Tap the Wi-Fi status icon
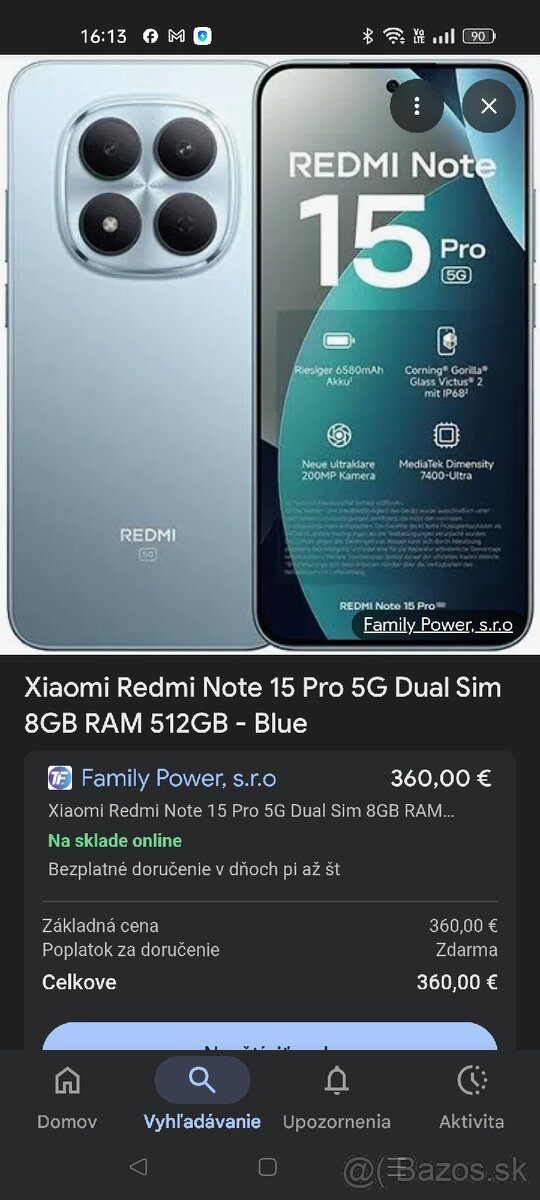Image resolution: width=540 pixels, height=1200 pixels. (395, 36)
